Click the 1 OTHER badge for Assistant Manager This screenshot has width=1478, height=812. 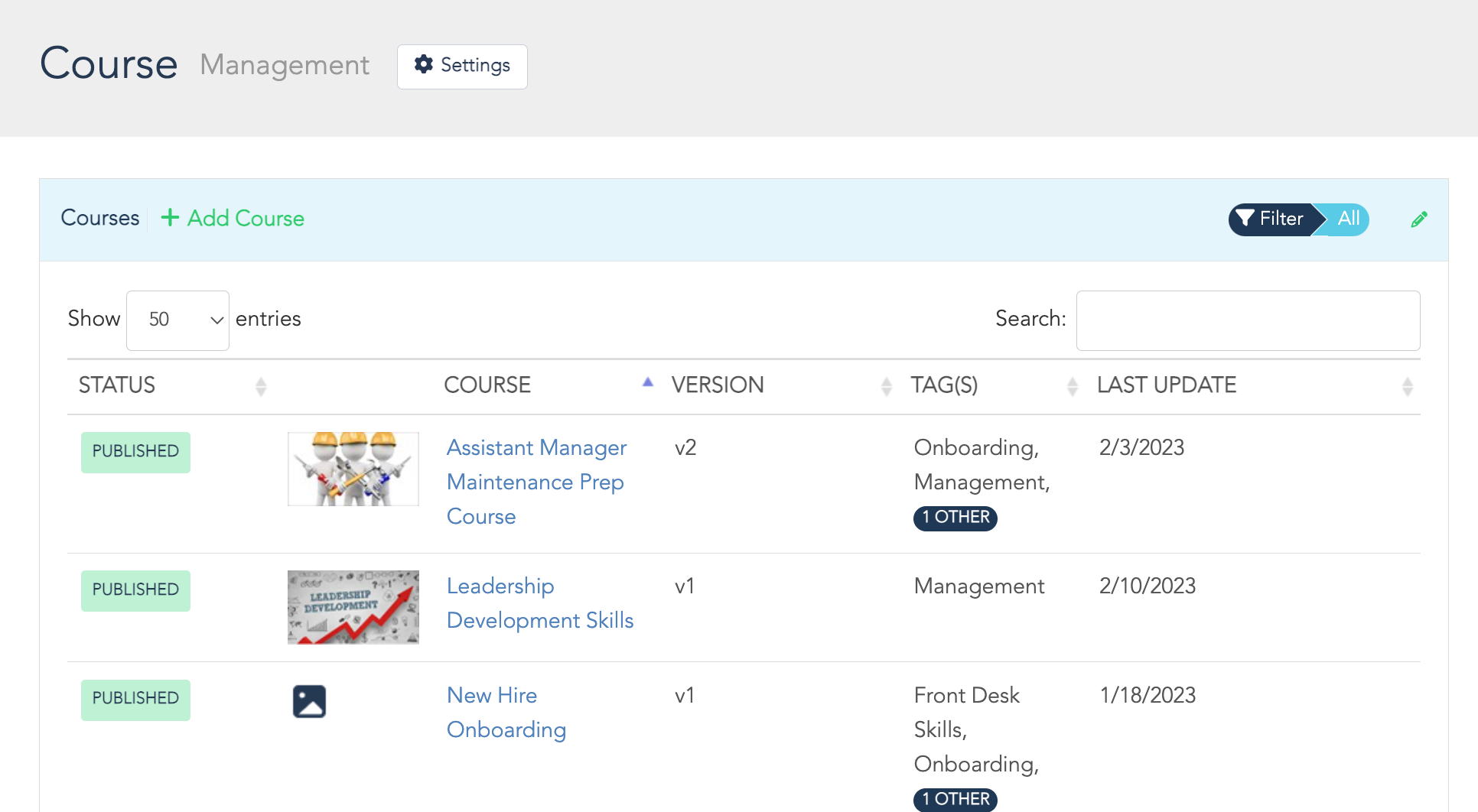(x=955, y=518)
